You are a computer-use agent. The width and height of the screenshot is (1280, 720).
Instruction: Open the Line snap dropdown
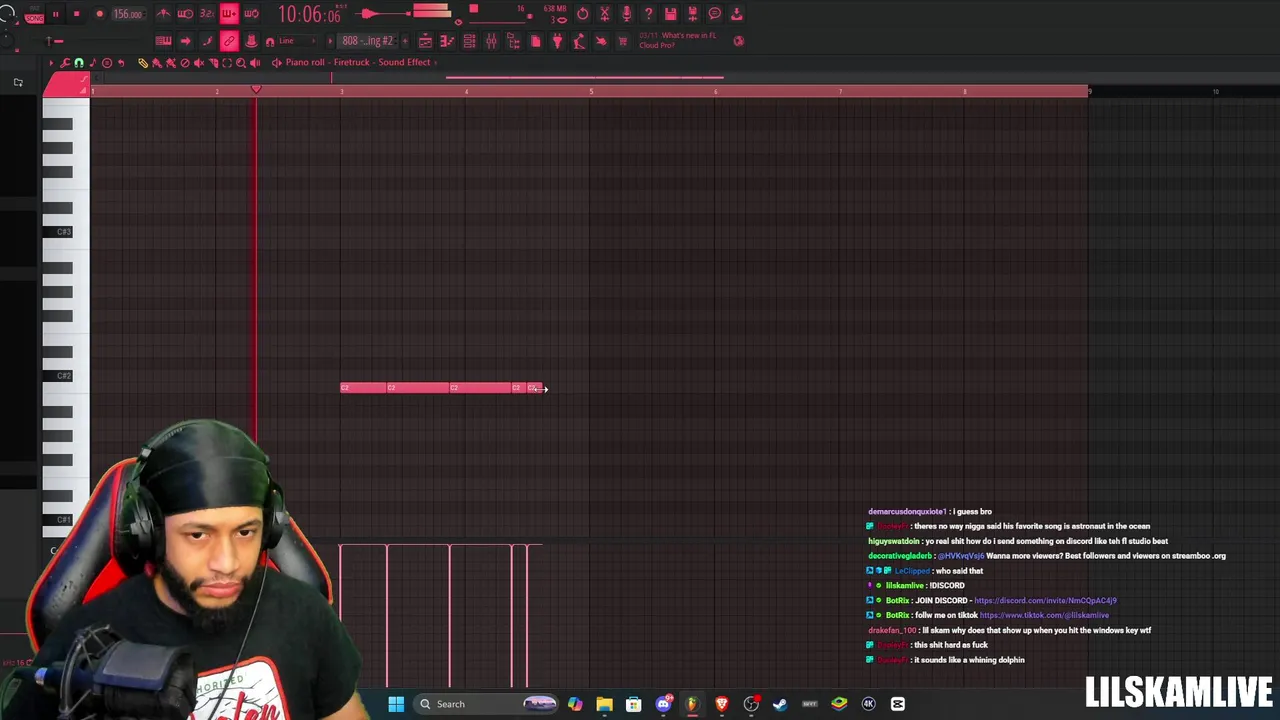[297, 41]
